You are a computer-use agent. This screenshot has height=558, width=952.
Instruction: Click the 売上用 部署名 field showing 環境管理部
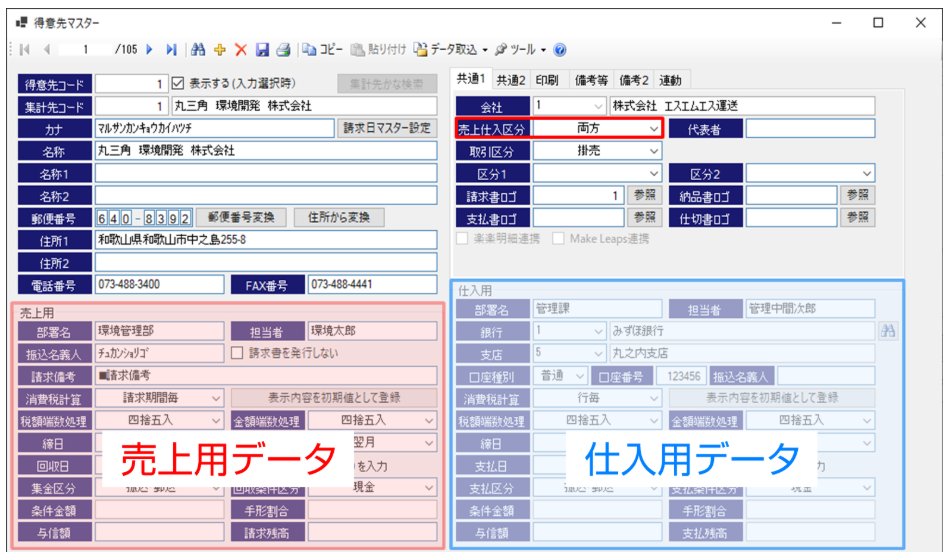point(160,331)
